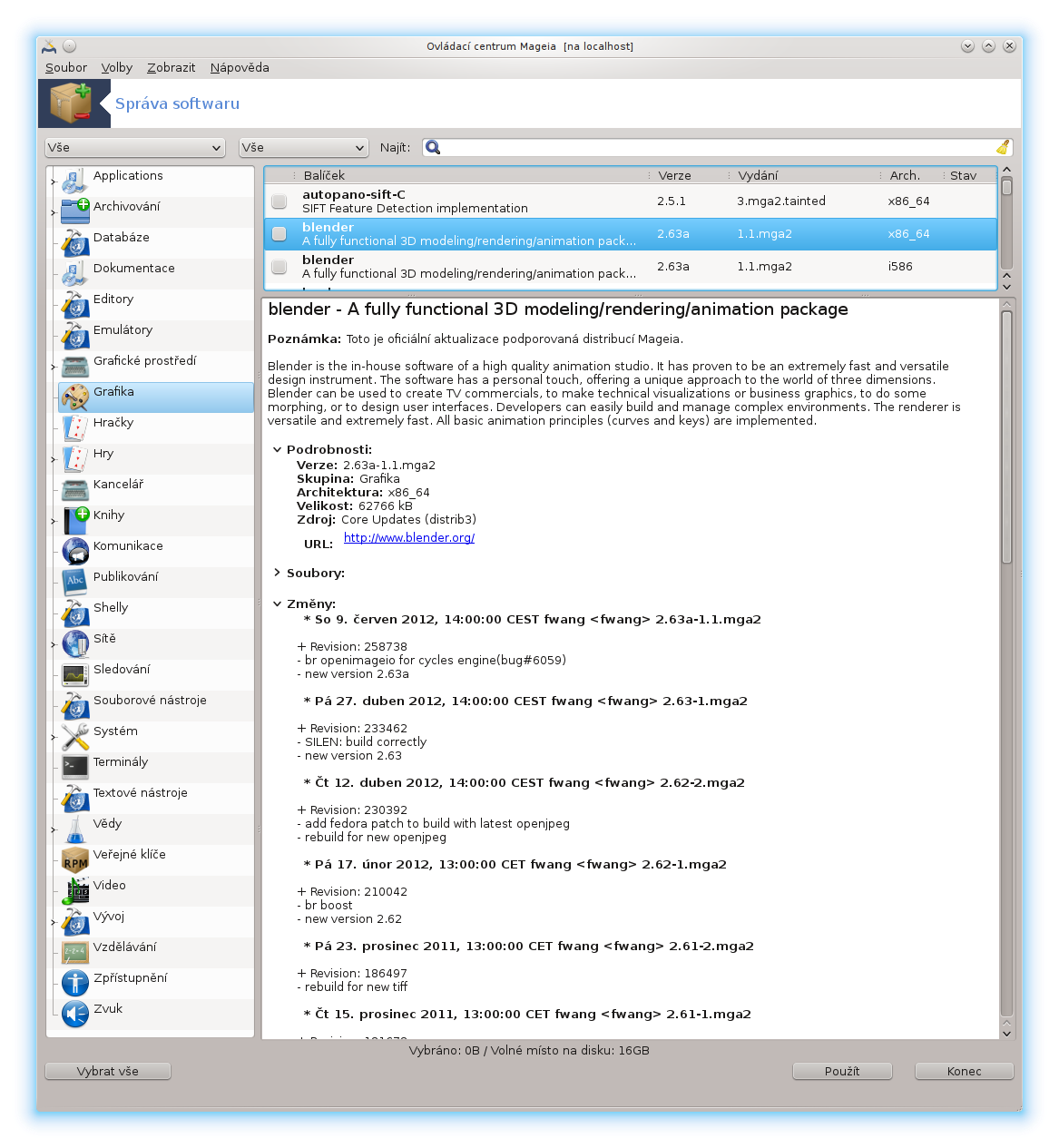Expand the Vývoj tree category

(x=54, y=923)
